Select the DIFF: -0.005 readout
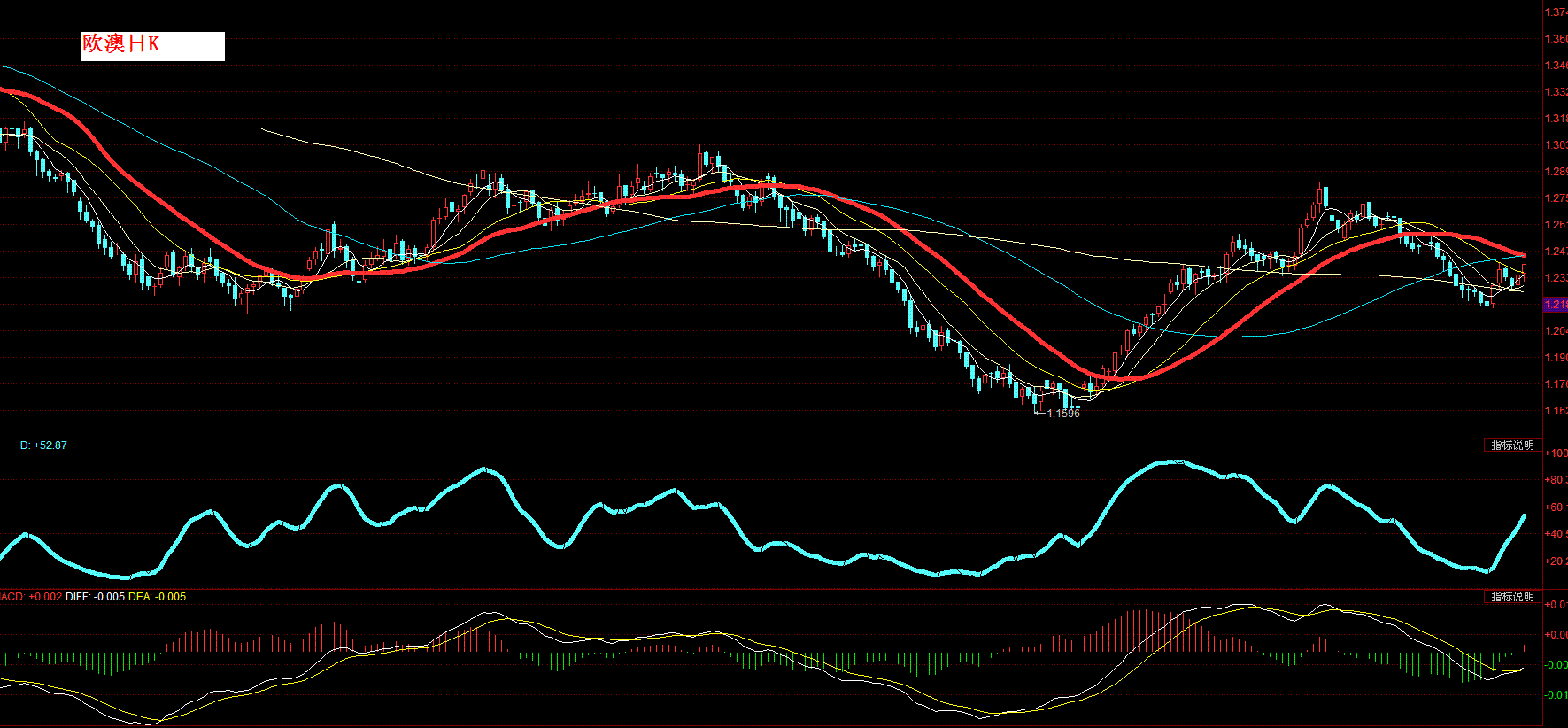The height and width of the screenshot is (728, 1568). tap(95, 597)
